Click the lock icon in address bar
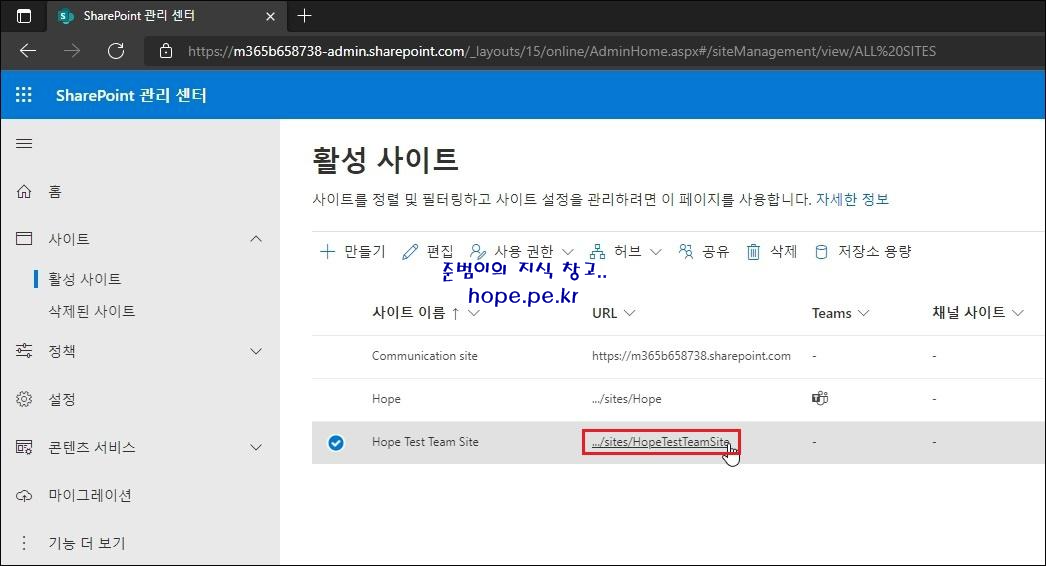This screenshot has width=1046, height=566. tap(166, 51)
